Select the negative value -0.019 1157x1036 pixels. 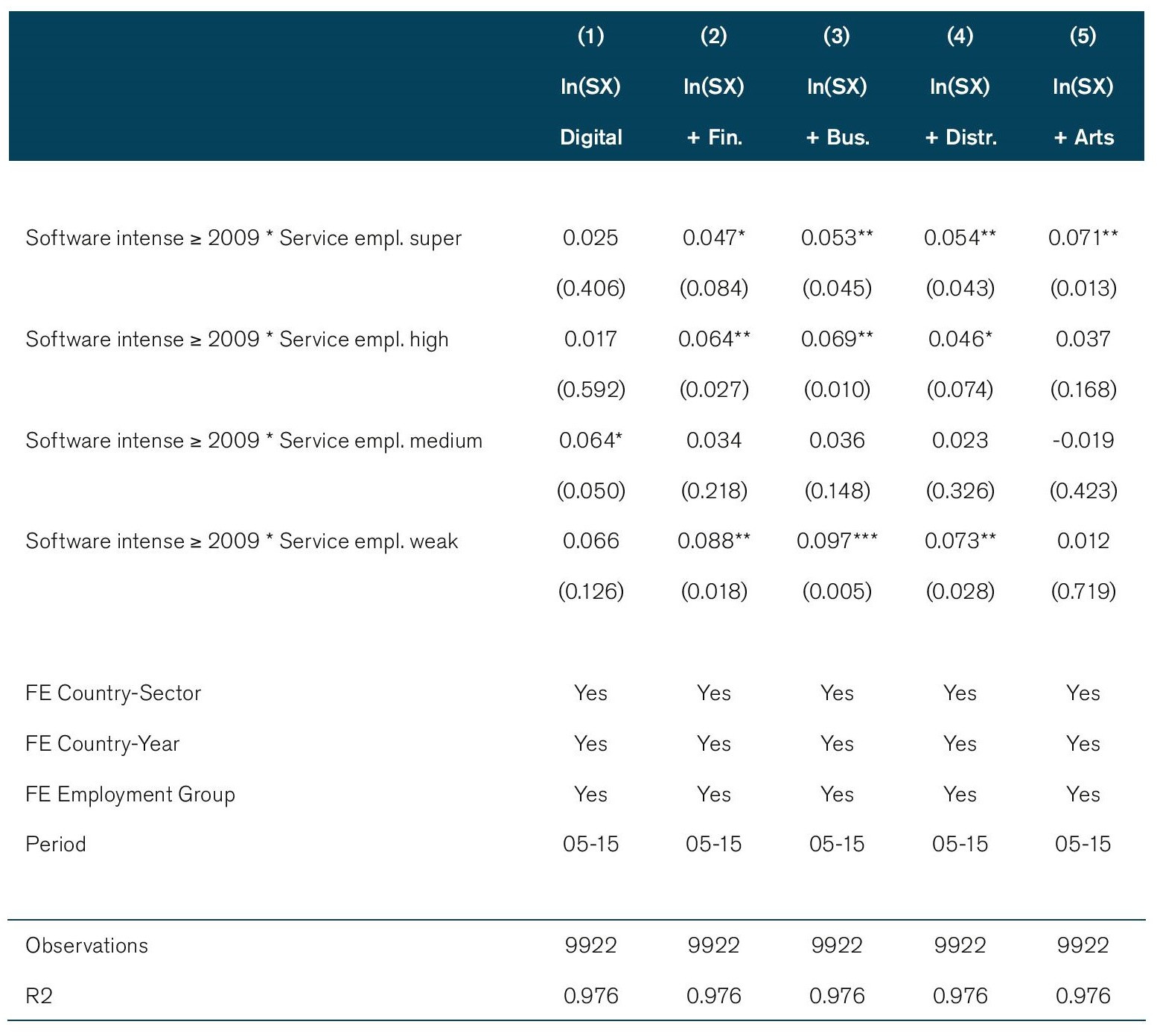click(x=1083, y=441)
